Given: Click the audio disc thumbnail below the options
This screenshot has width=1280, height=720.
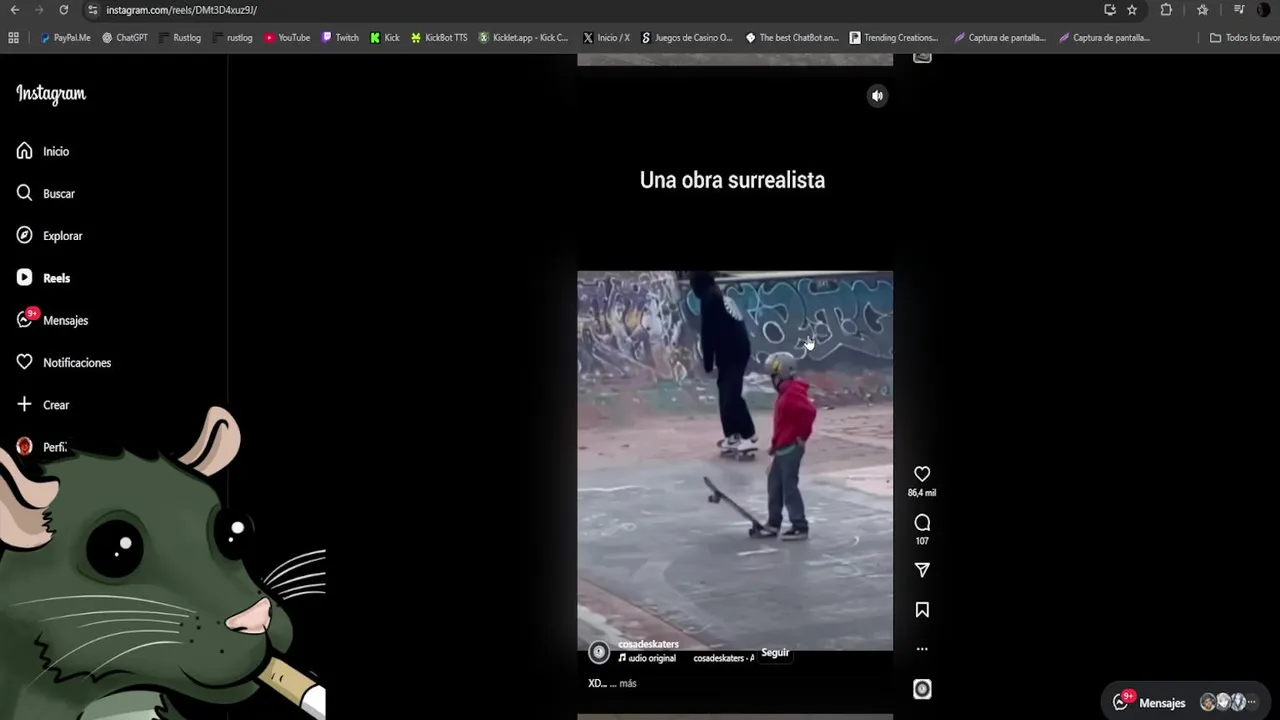Looking at the screenshot, I should [x=922, y=689].
